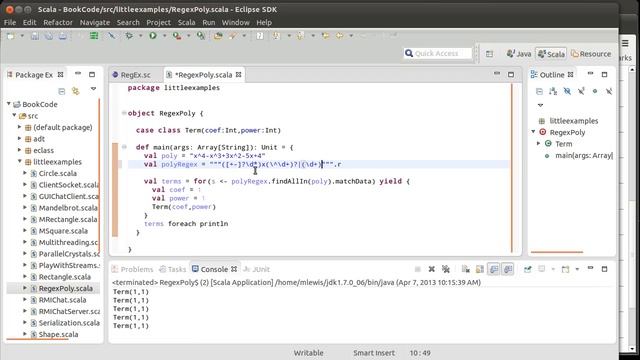Click the Back navigation arrow in toolbar
The width and height of the screenshot is (640, 360).
coord(339,36)
